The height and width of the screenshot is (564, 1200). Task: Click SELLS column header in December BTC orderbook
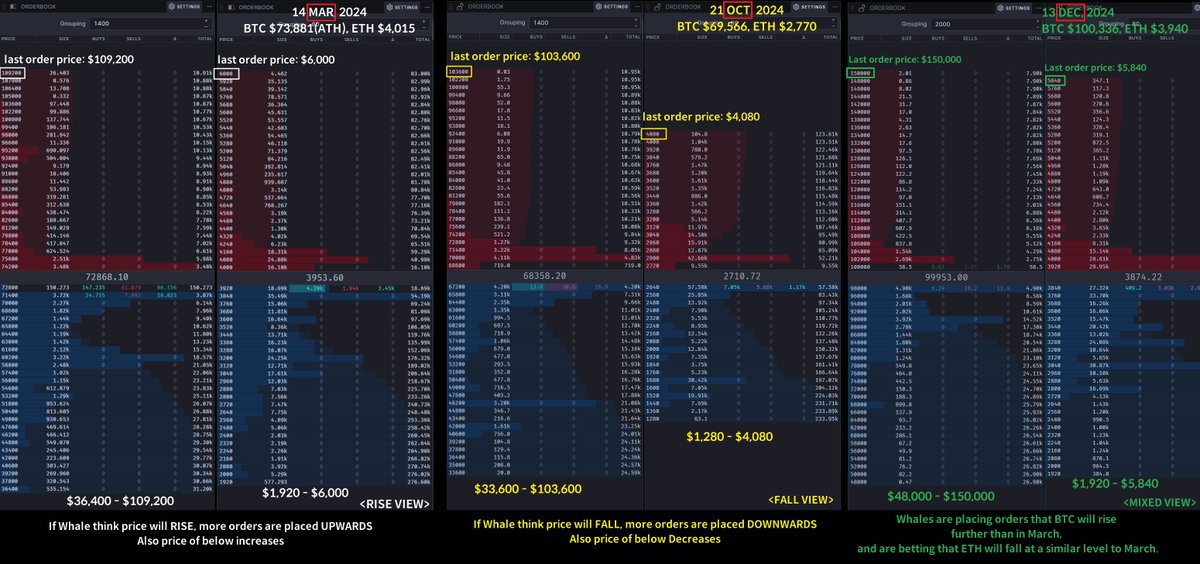[970, 38]
